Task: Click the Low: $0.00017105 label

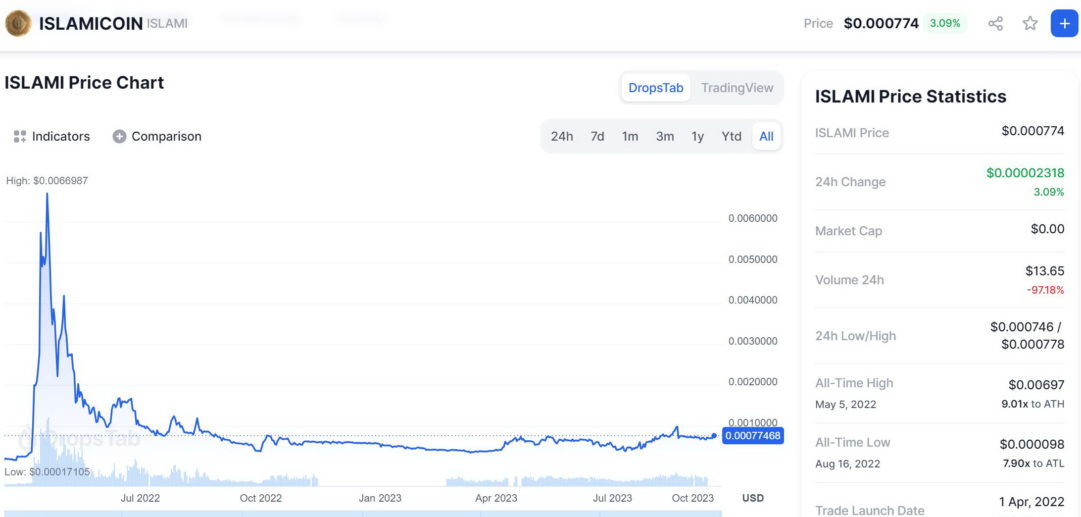Action: tap(47, 472)
